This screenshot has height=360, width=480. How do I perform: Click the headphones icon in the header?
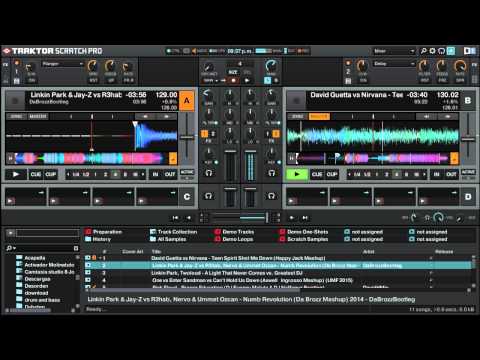click(x=441, y=51)
